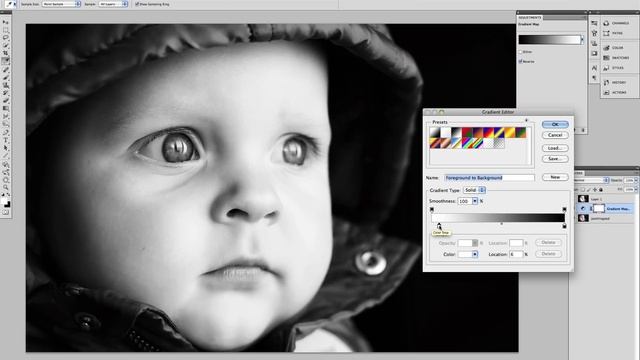Select the Eraser tool
640x360 pixels.
click(6, 100)
